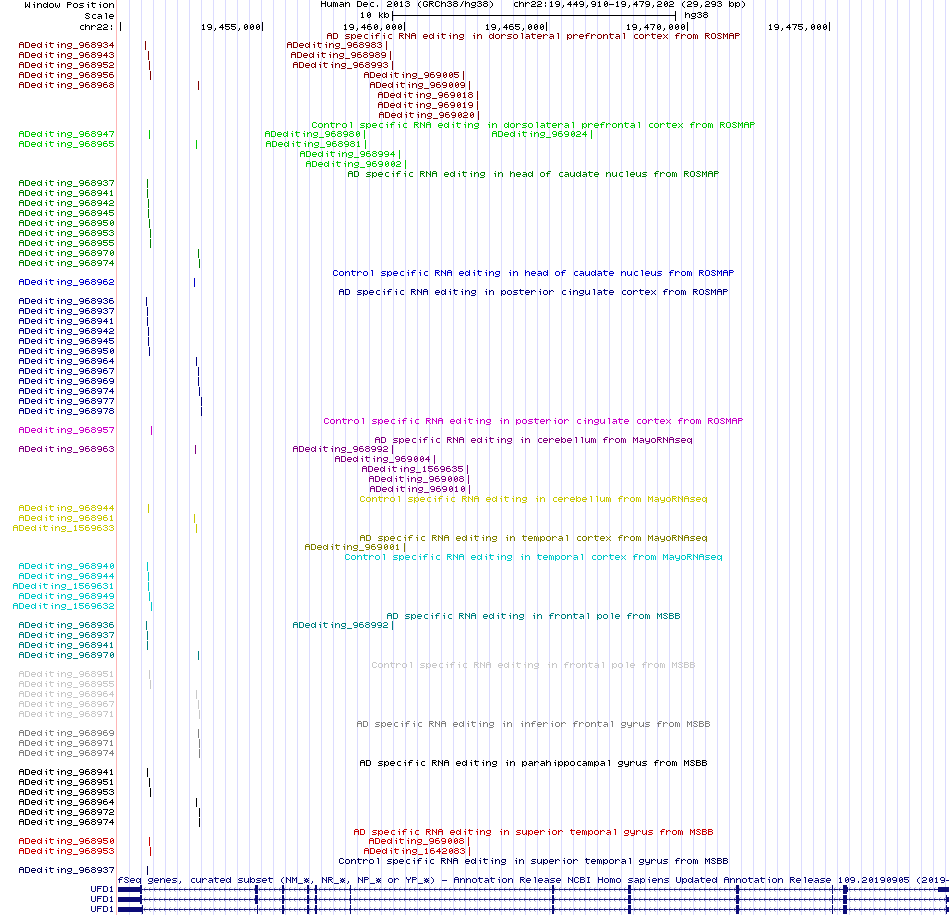This screenshot has width=950, height=915.
Task: Open 'Control specific RNA editing in frontal pole from MSBB' title
Action: pyautogui.click(x=533, y=665)
